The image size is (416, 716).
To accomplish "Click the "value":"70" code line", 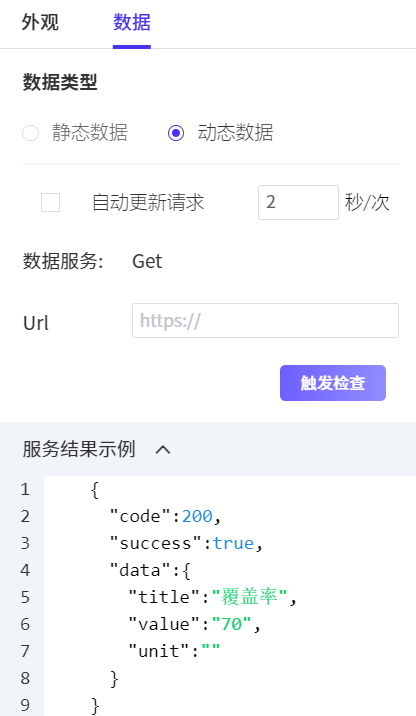I will point(195,624).
